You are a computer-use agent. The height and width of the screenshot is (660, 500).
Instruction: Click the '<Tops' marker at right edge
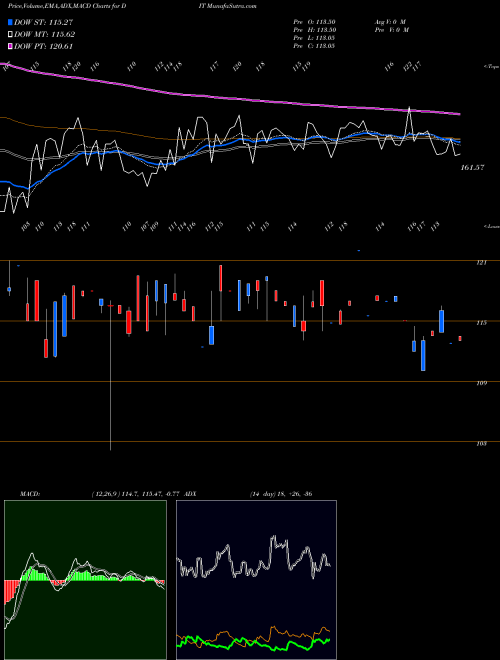[x=492, y=67]
